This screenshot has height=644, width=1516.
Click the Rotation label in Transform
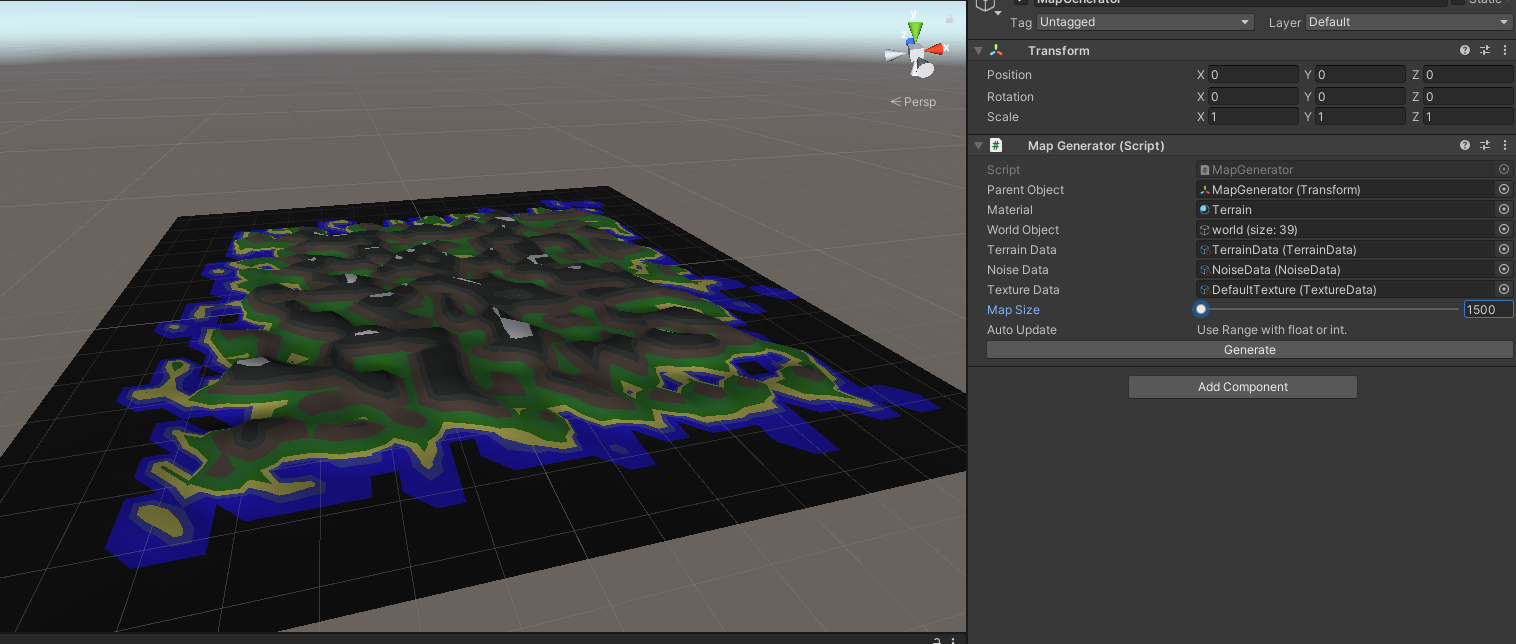click(1010, 97)
